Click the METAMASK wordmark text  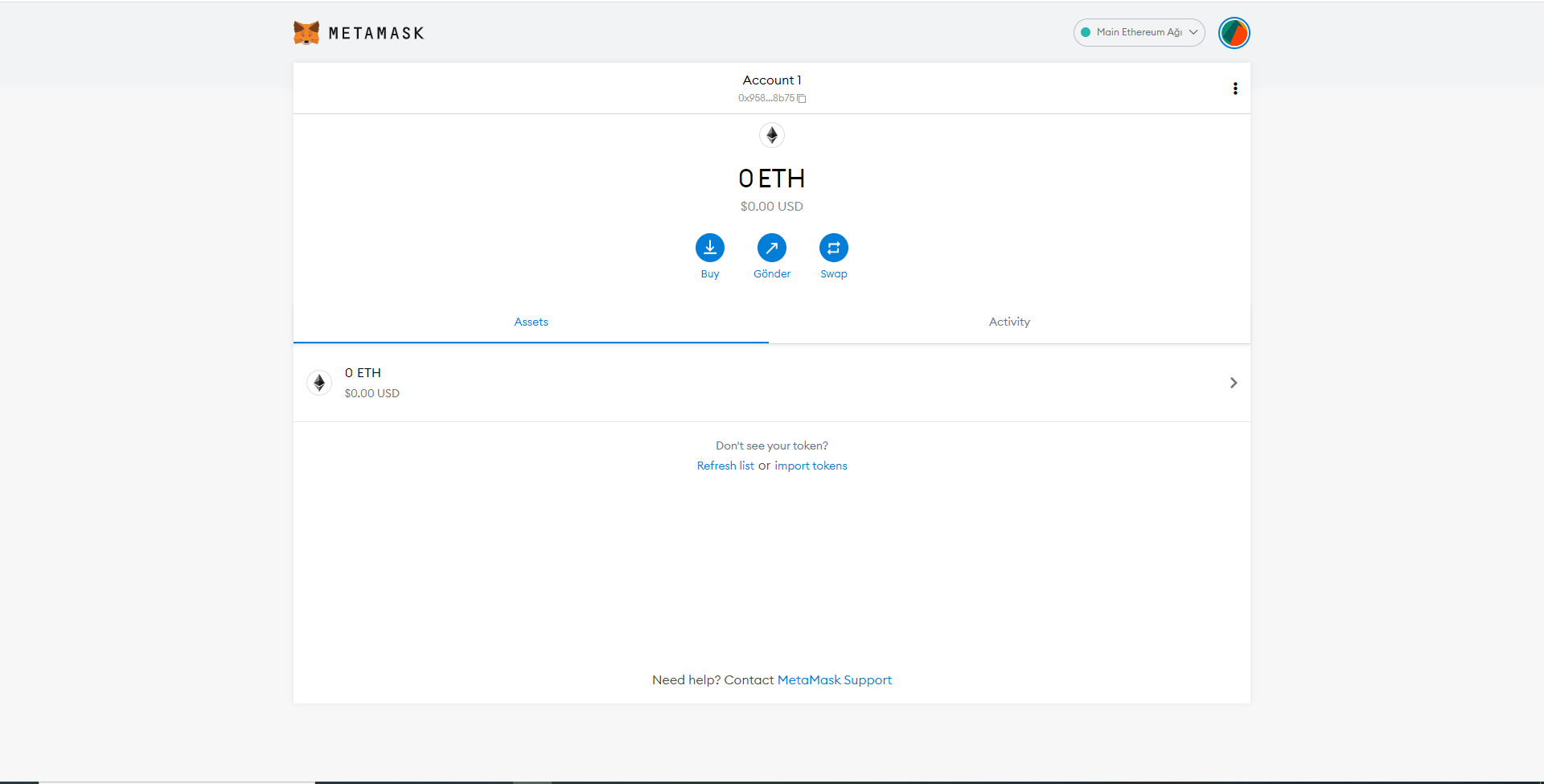pyautogui.click(x=376, y=33)
